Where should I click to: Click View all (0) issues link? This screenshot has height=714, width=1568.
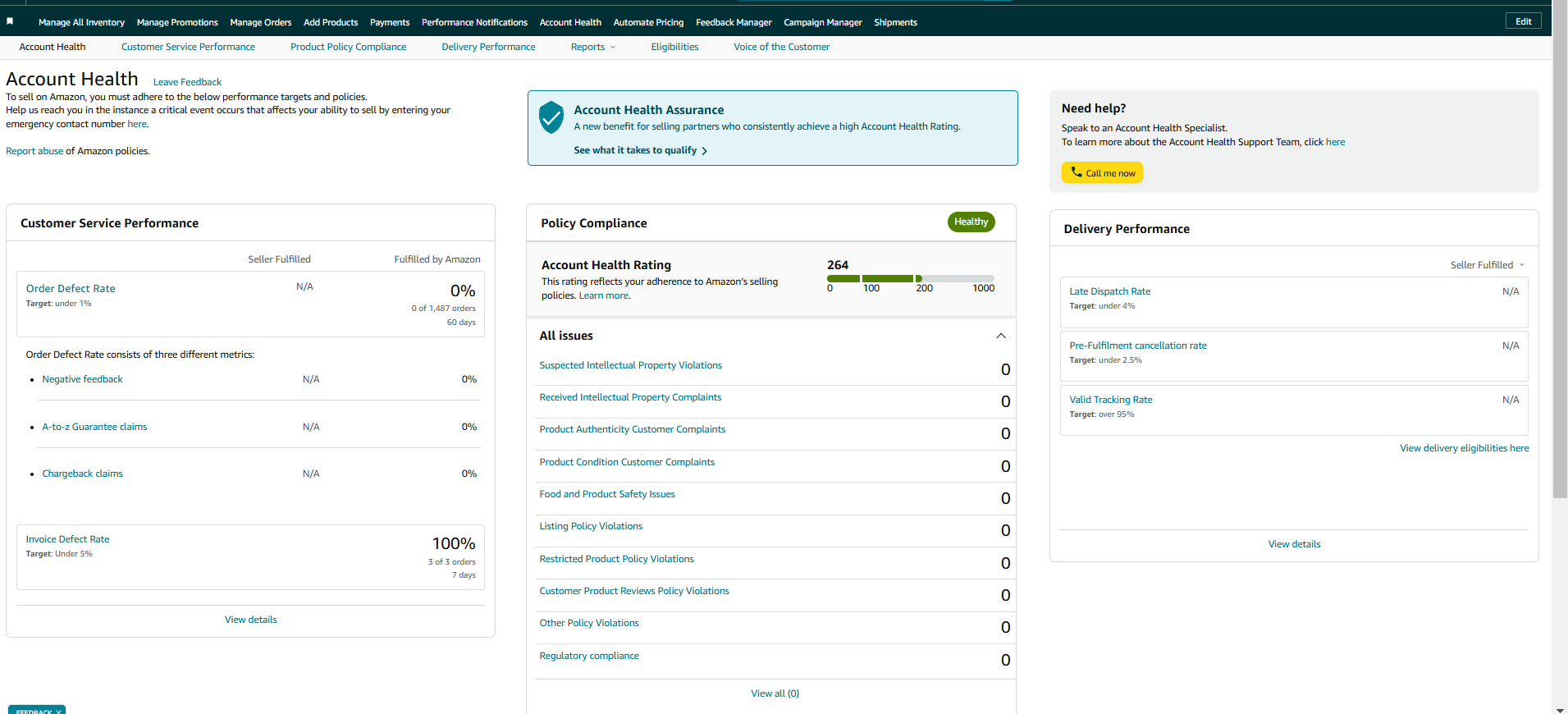(x=775, y=693)
